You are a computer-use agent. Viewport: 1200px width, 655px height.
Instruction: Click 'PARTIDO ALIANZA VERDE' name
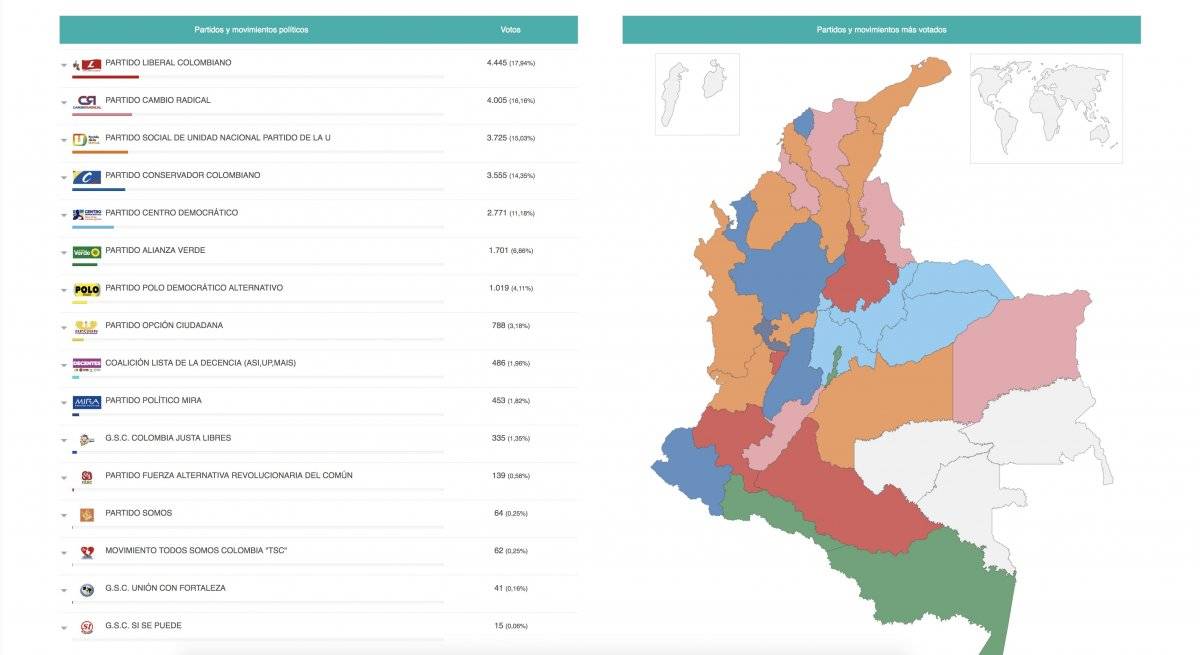coord(155,250)
